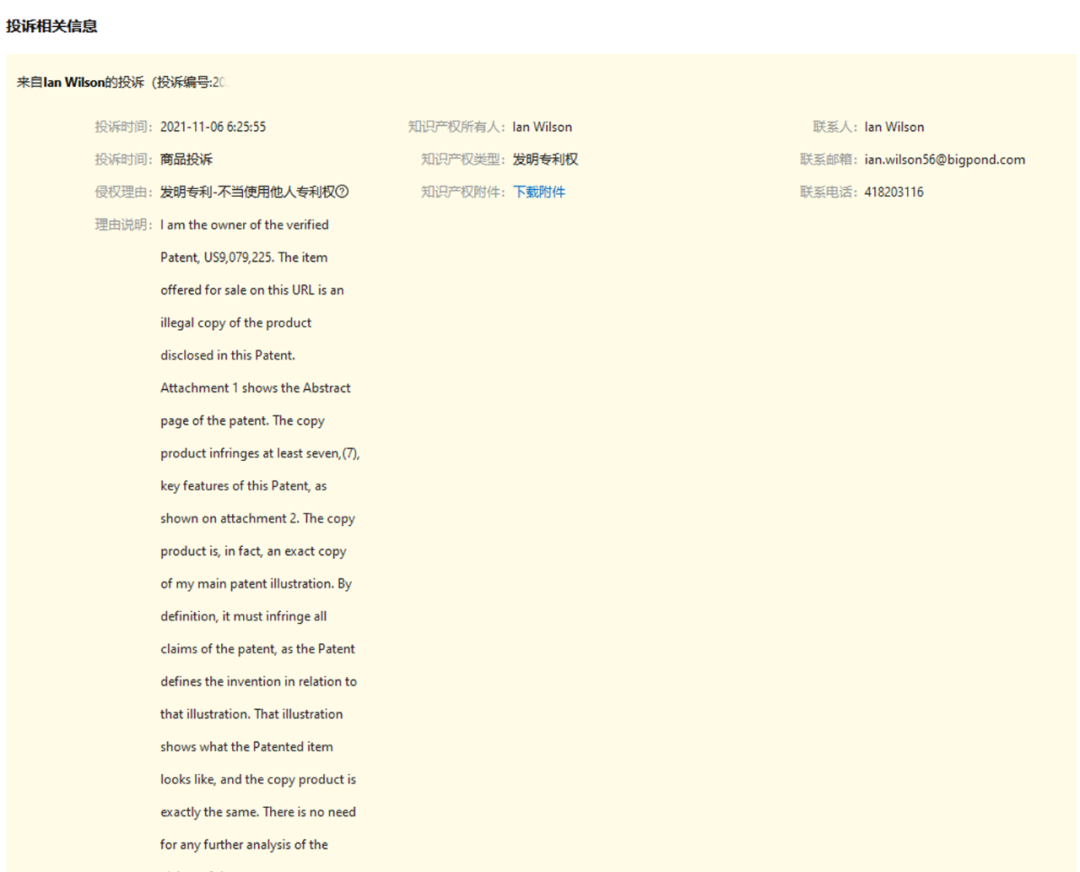Click the label 联系邮箱
This screenshot has height=872, width=1080.
pos(828,160)
